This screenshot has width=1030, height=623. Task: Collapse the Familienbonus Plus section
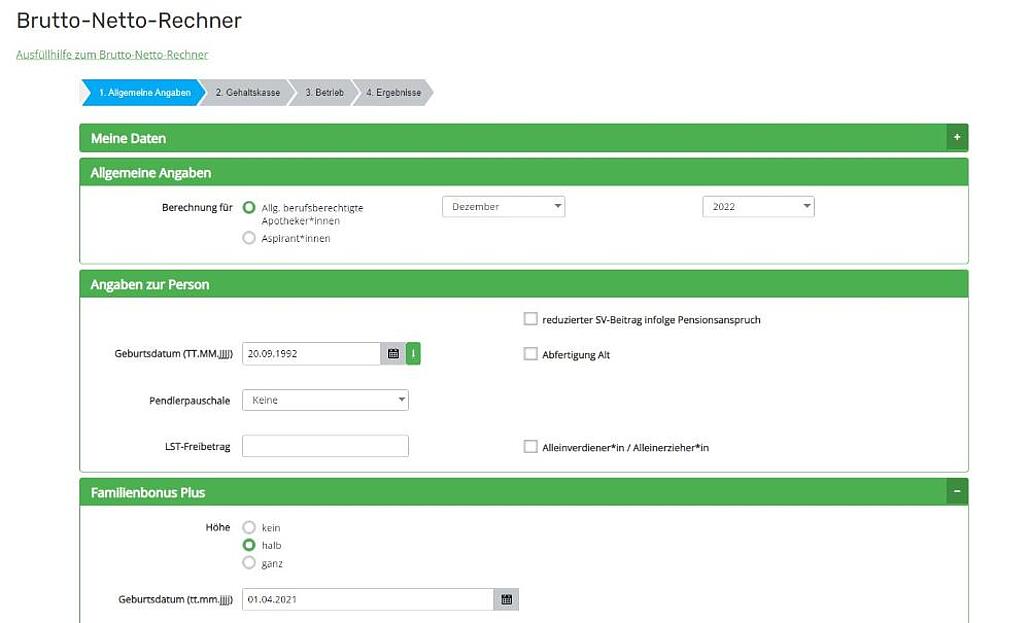point(956,492)
